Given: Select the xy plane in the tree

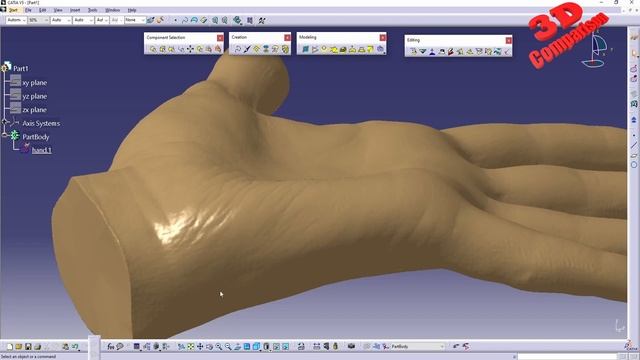Looking at the screenshot, I should click(x=34, y=83).
